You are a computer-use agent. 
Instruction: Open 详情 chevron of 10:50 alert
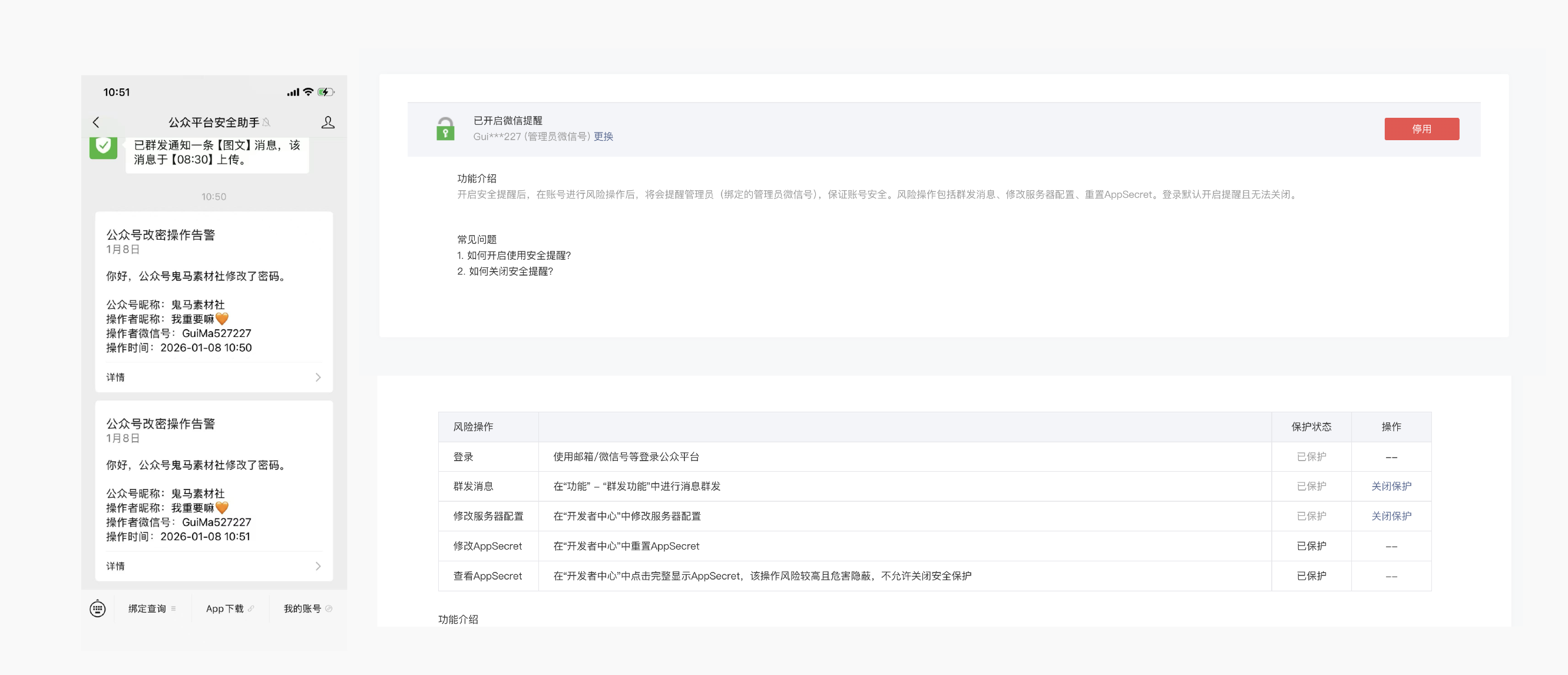pyautogui.click(x=317, y=378)
